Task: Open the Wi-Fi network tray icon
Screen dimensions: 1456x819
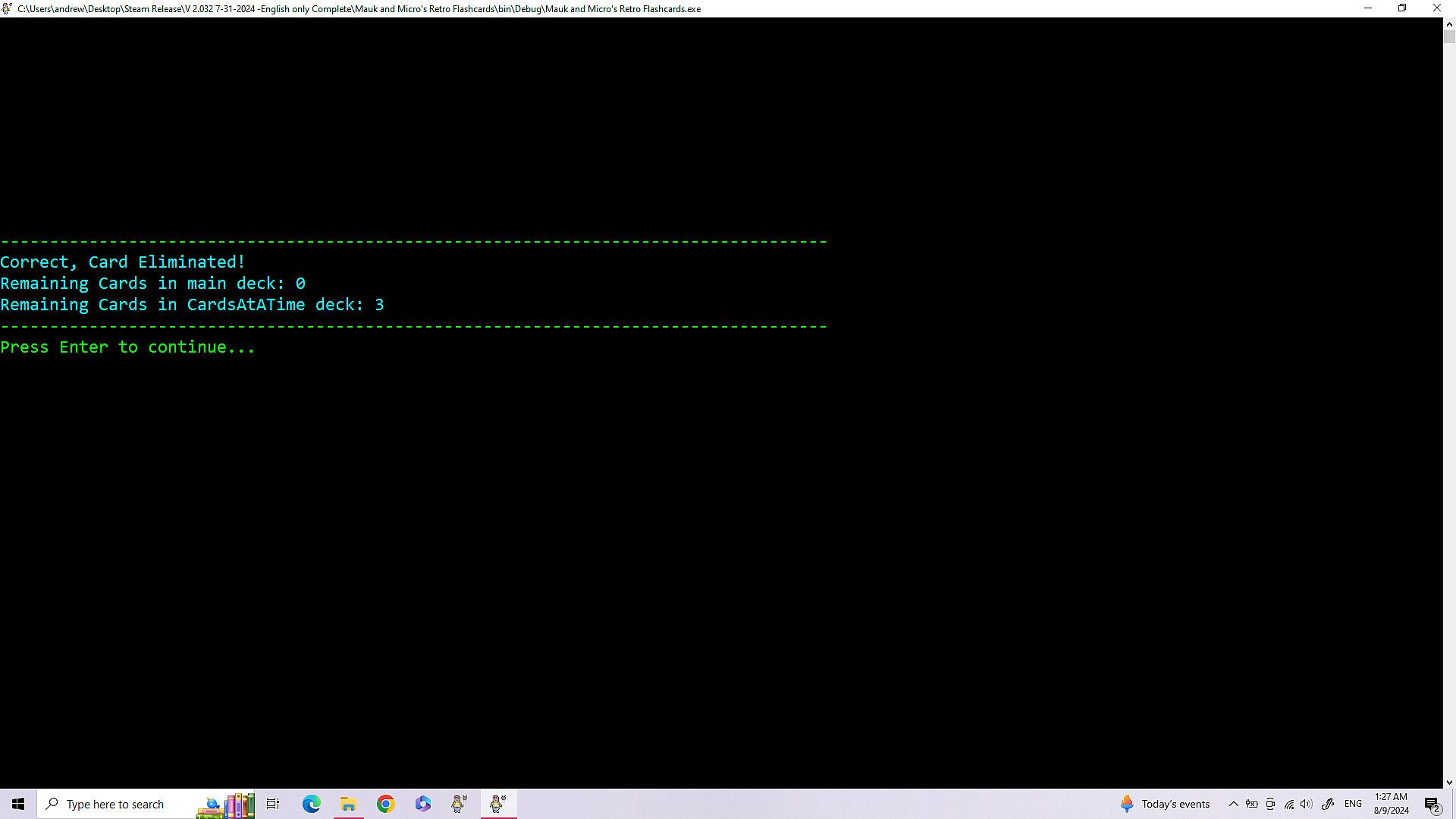Action: pyautogui.click(x=1288, y=804)
